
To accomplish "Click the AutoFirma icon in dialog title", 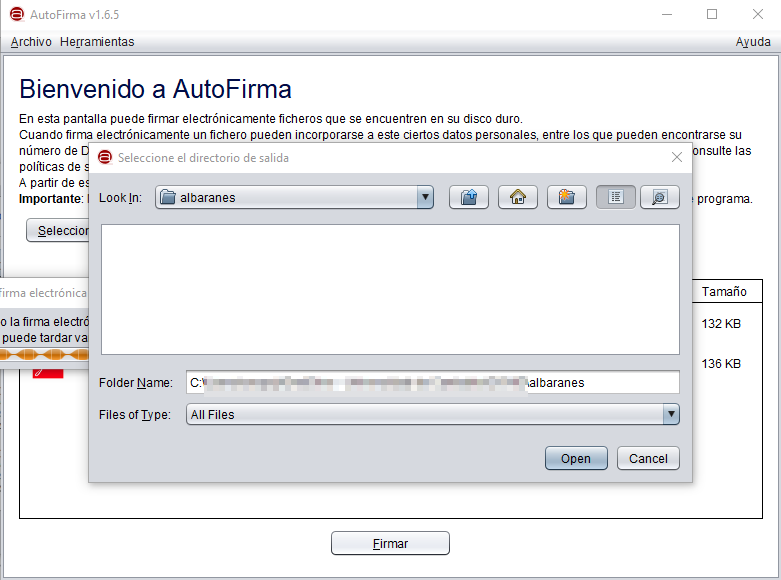I will coord(105,157).
